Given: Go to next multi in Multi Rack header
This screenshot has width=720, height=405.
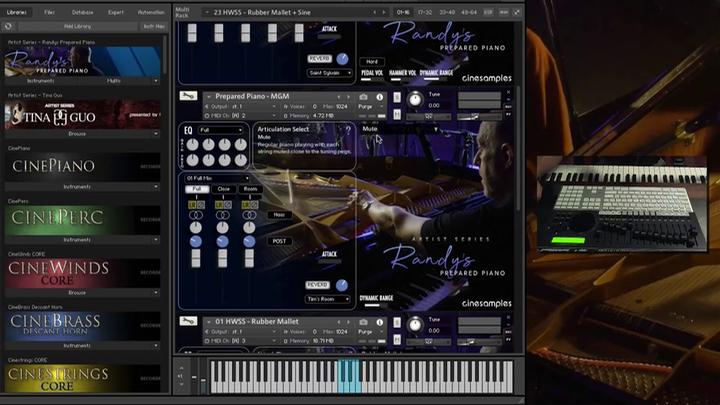Looking at the screenshot, I should [x=384, y=12].
